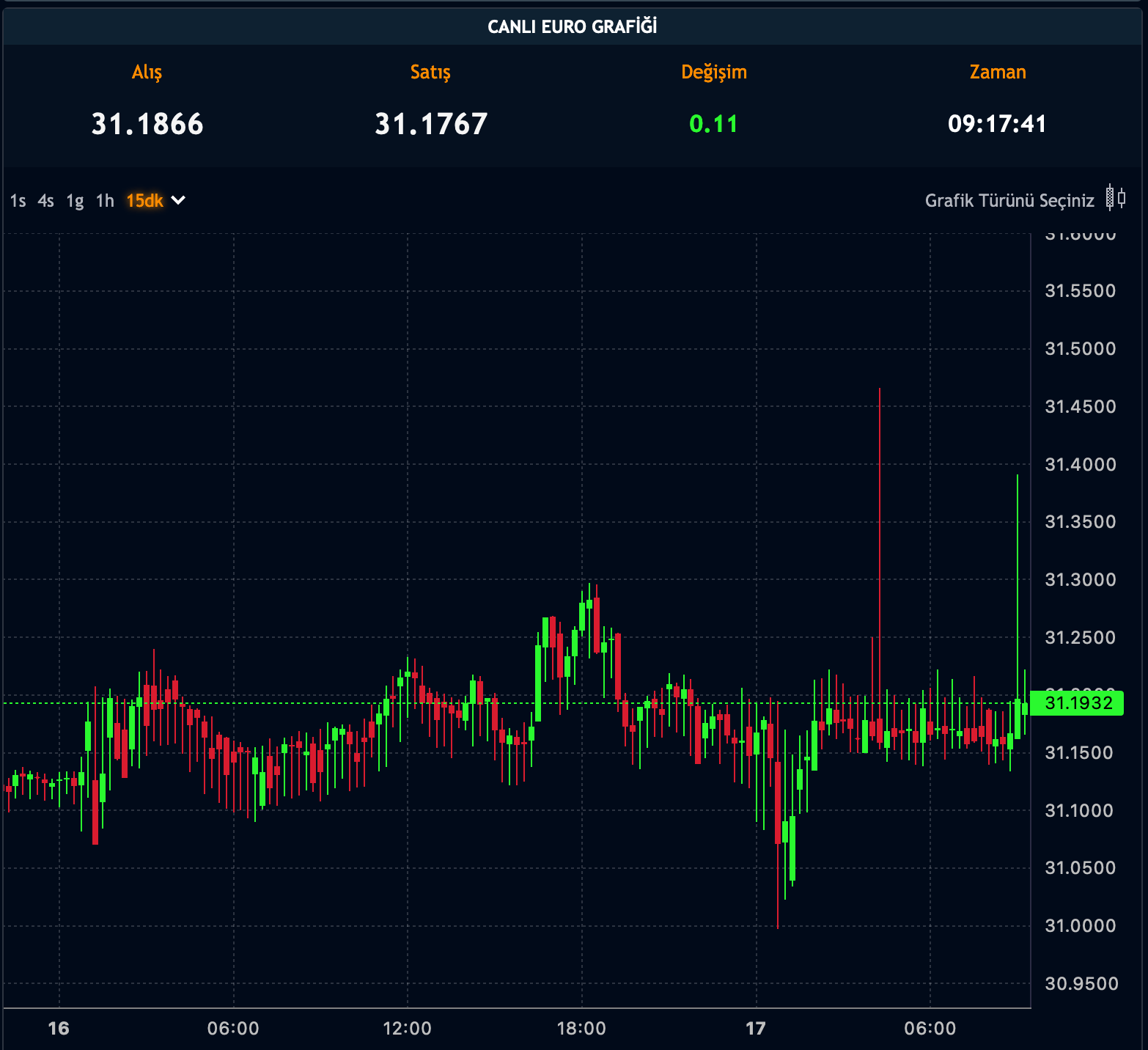Click the 31.5500 price axis label
This screenshot has width=1148, height=1050.
click(x=1081, y=290)
